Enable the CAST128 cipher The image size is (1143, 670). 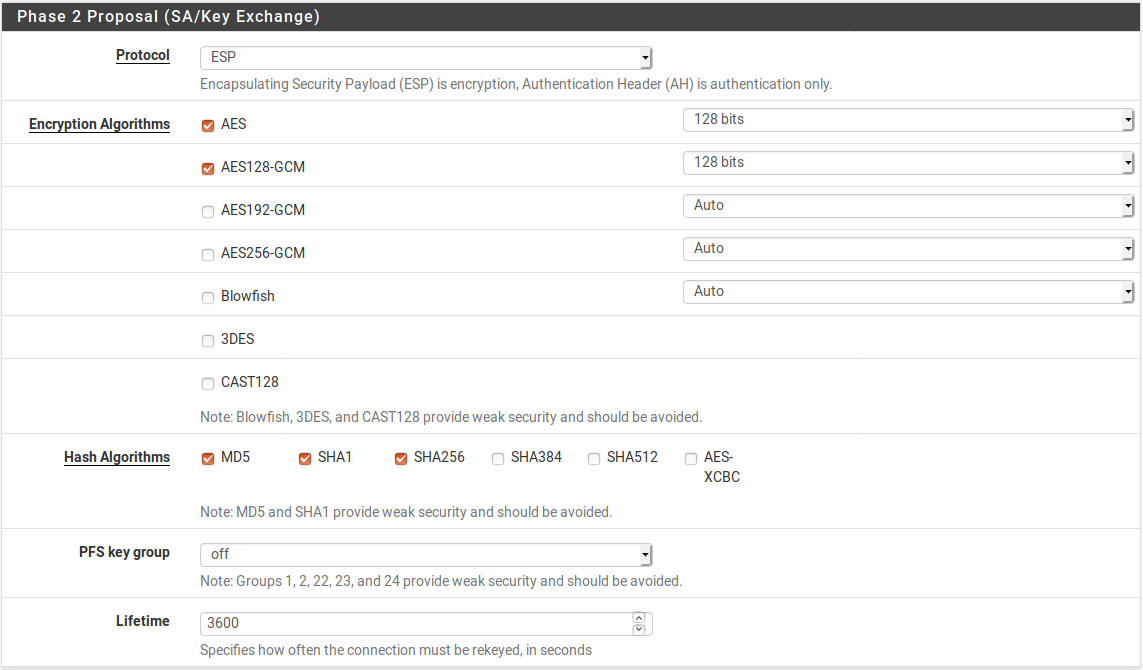(207, 383)
